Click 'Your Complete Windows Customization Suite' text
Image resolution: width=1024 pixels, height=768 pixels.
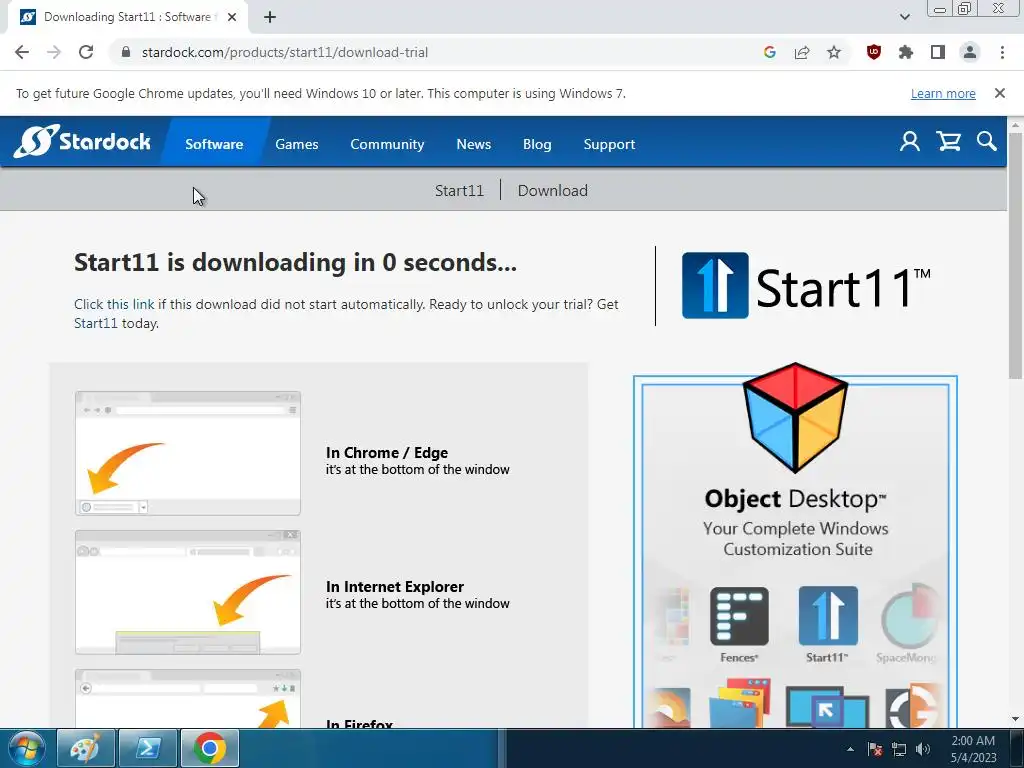pyautogui.click(x=796, y=538)
